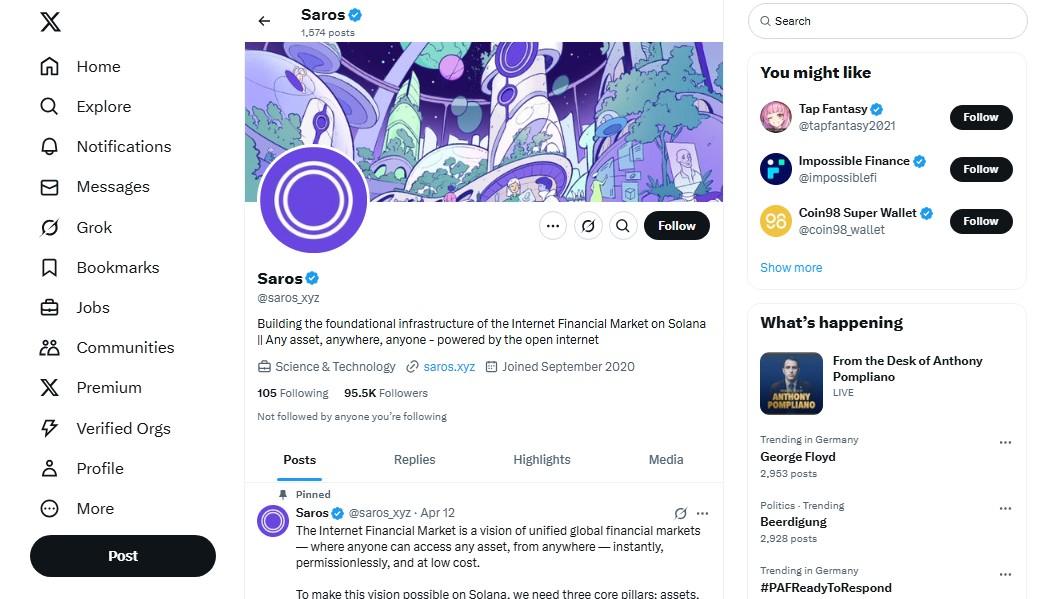Click the profile search magnifier icon
This screenshot has height=599, width=1040.
point(623,226)
